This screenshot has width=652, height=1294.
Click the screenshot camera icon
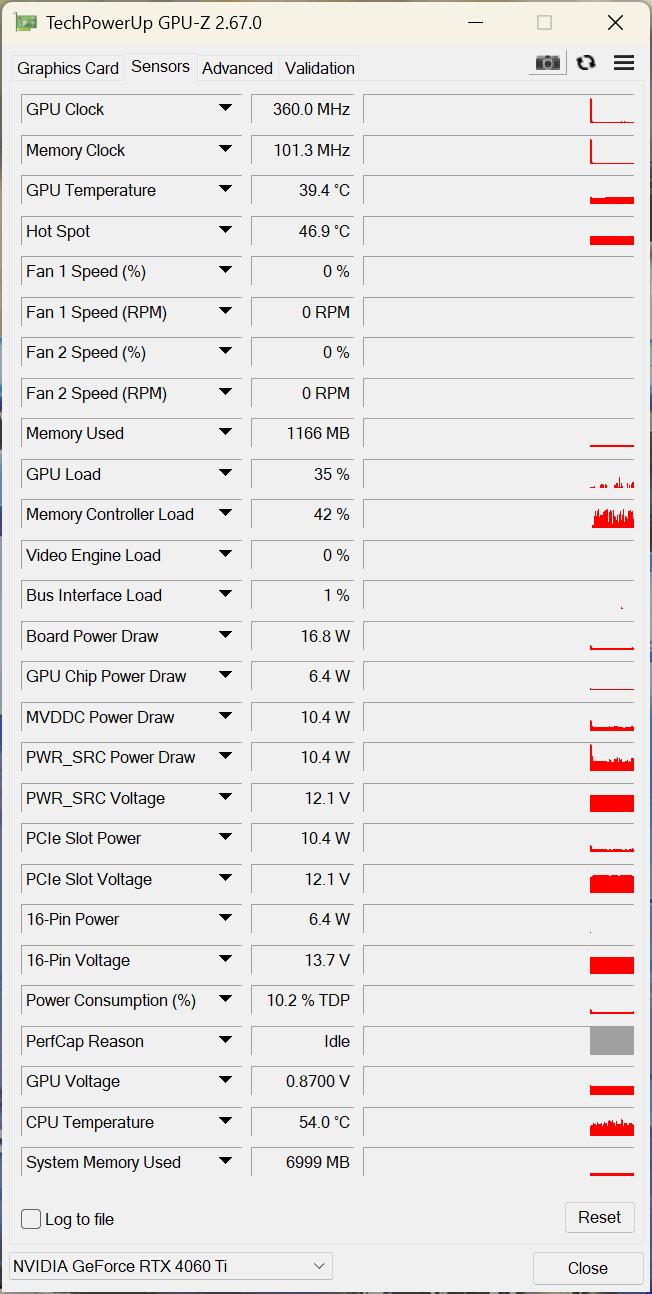coord(548,63)
